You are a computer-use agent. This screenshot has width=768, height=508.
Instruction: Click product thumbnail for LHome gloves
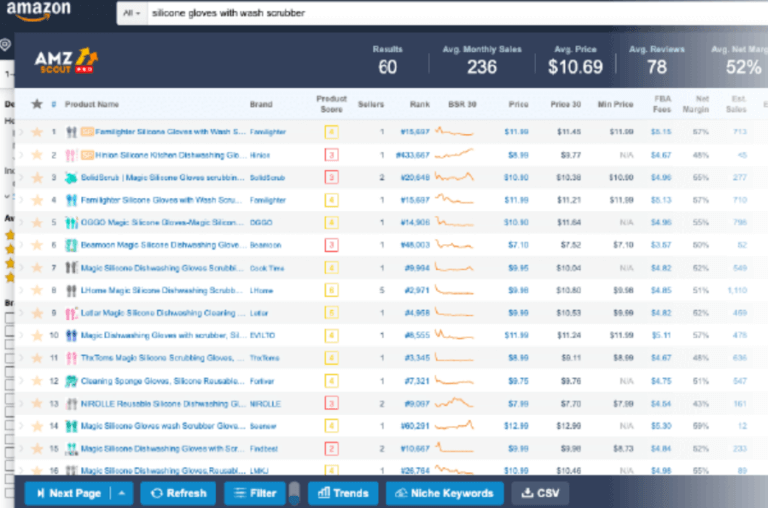tap(71, 290)
